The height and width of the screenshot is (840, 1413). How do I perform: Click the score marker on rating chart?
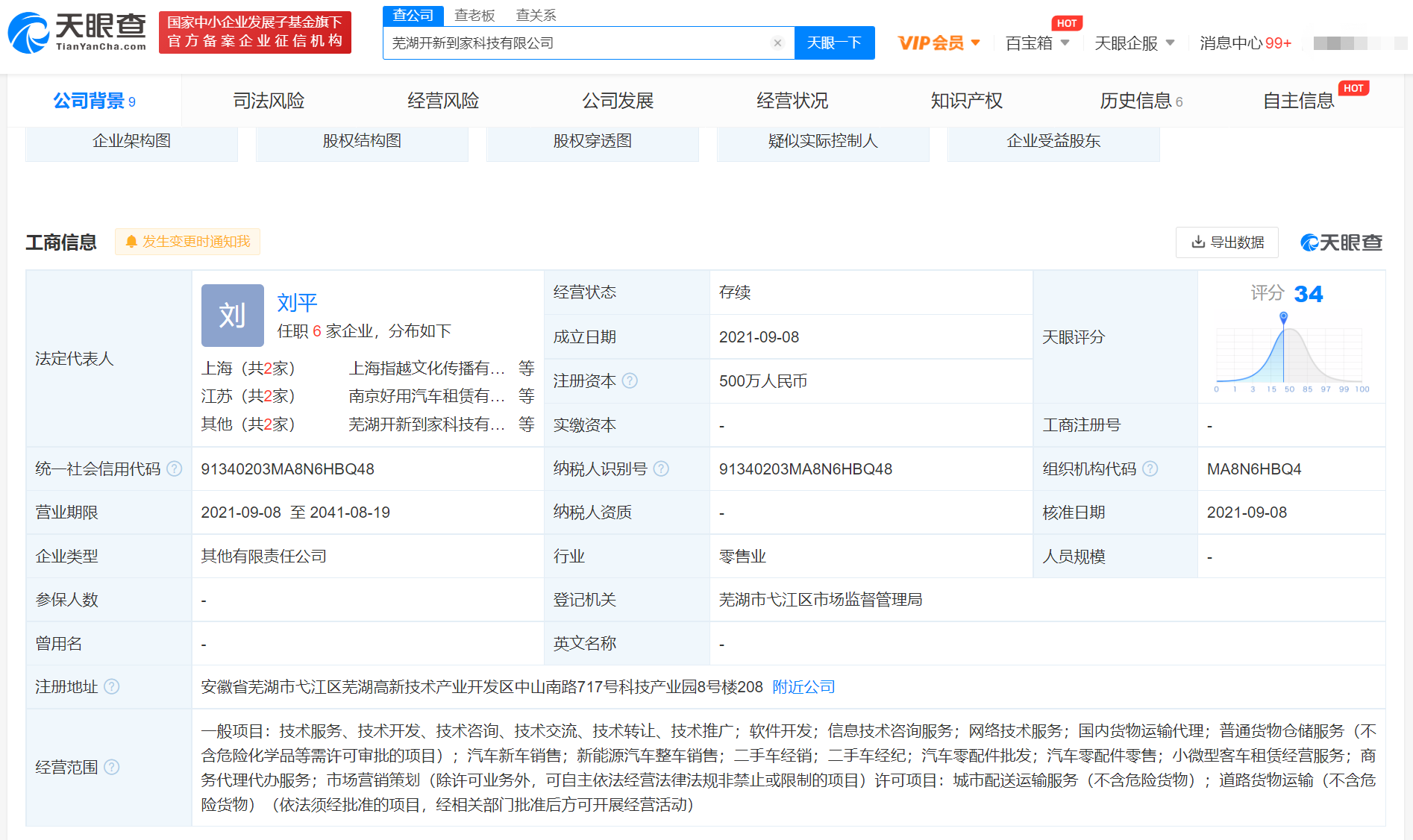click(x=1283, y=317)
